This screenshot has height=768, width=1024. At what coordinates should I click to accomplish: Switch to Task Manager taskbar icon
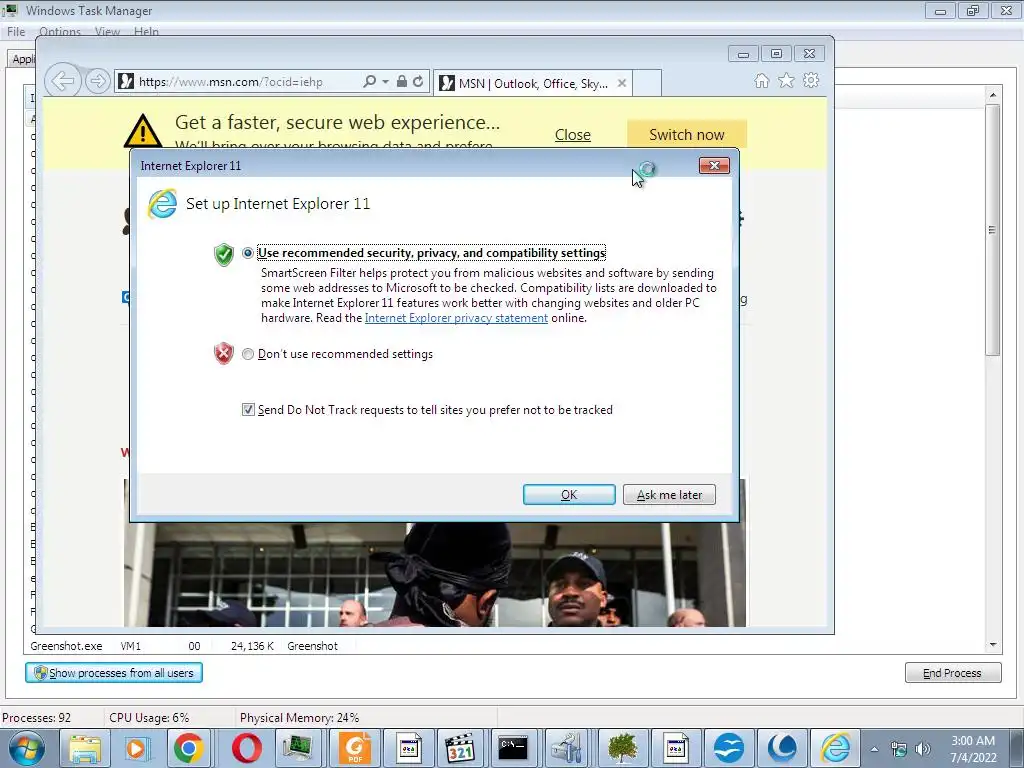[298, 748]
